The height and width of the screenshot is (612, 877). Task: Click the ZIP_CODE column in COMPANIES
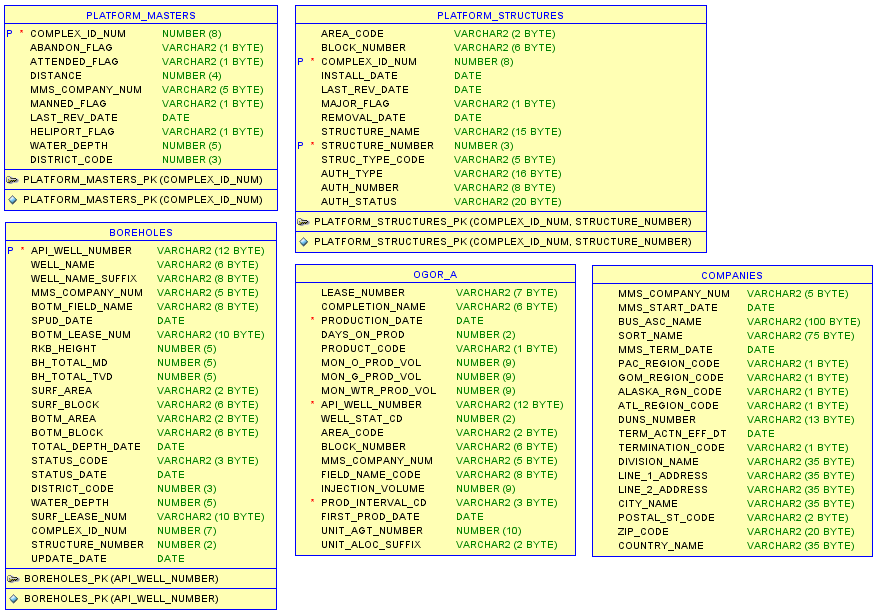tap(643, 531)
